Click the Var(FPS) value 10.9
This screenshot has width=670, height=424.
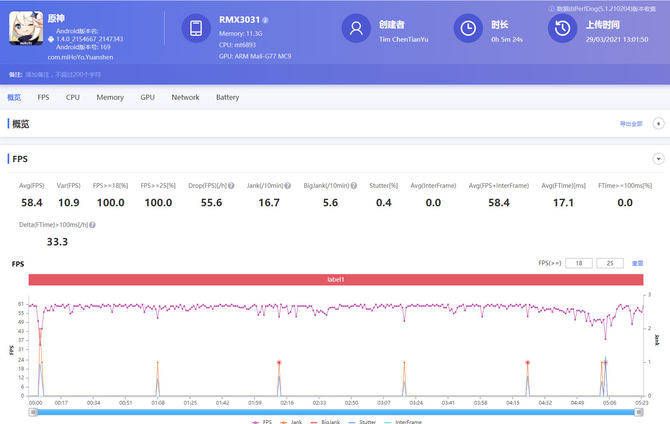[x=68, y=203]
